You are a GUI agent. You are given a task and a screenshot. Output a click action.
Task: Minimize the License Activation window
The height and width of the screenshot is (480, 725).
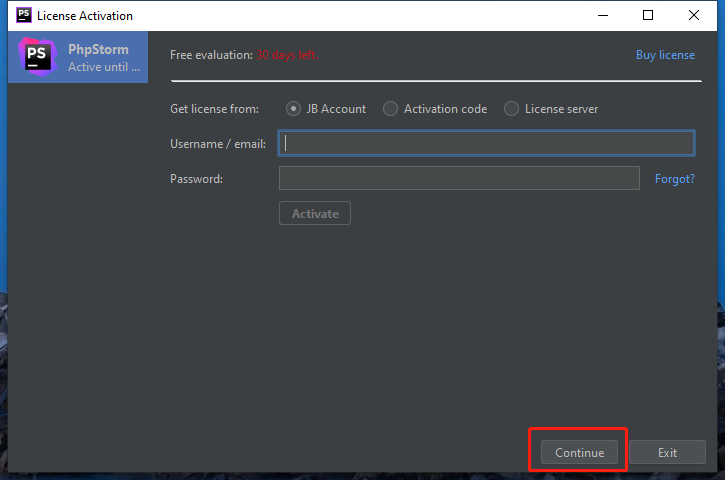click(x=603, y=15)
